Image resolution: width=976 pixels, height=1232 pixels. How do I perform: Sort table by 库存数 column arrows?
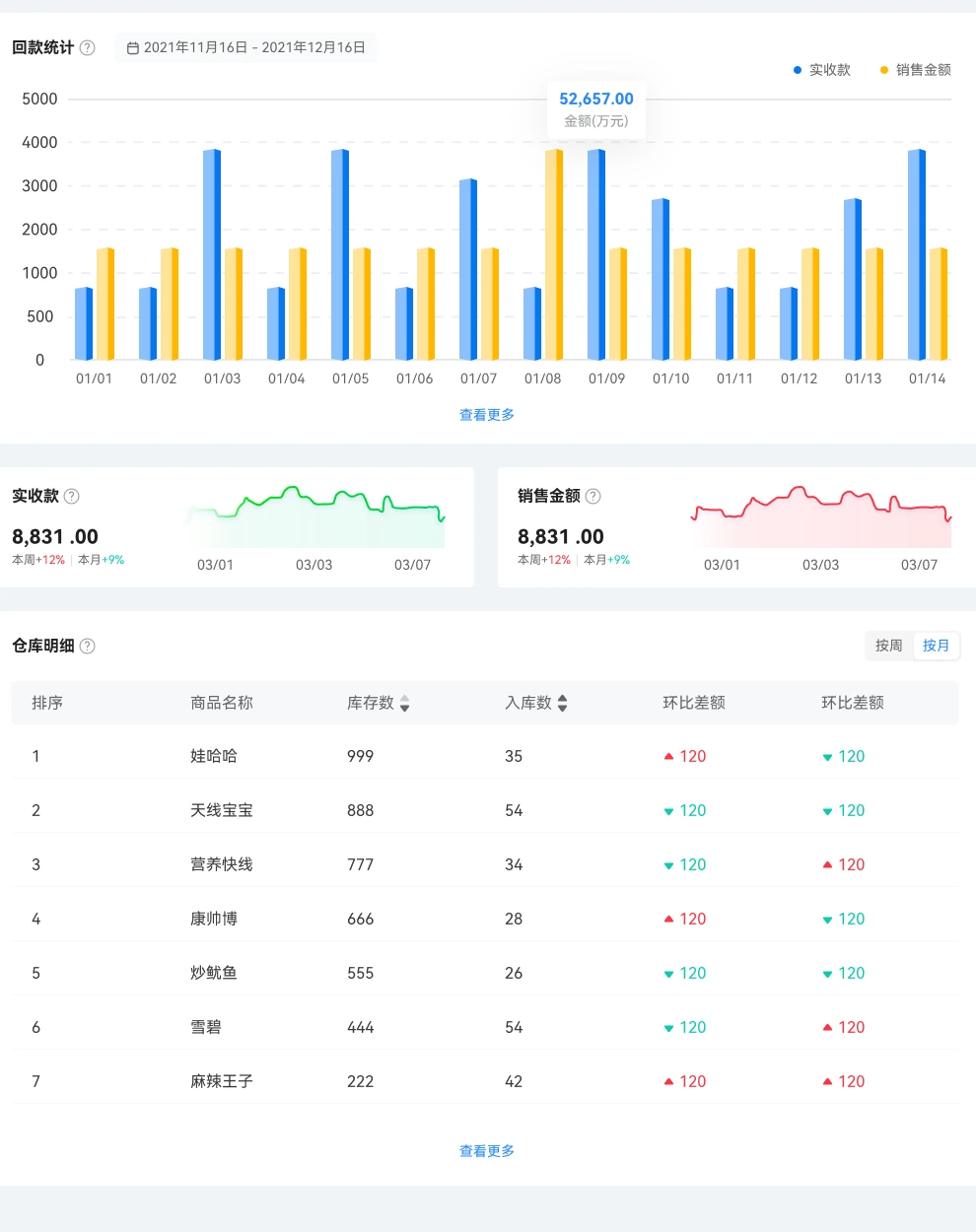pos(404,703)
